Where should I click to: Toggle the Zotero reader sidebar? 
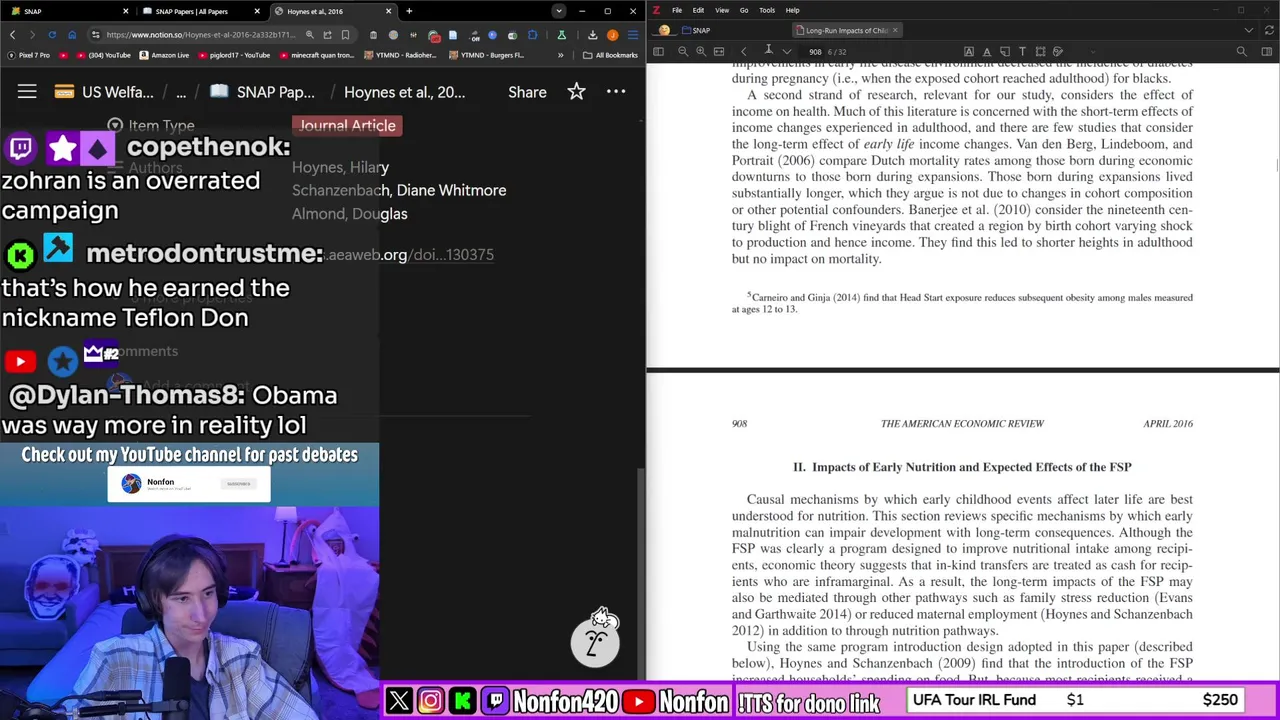(658, 51)
